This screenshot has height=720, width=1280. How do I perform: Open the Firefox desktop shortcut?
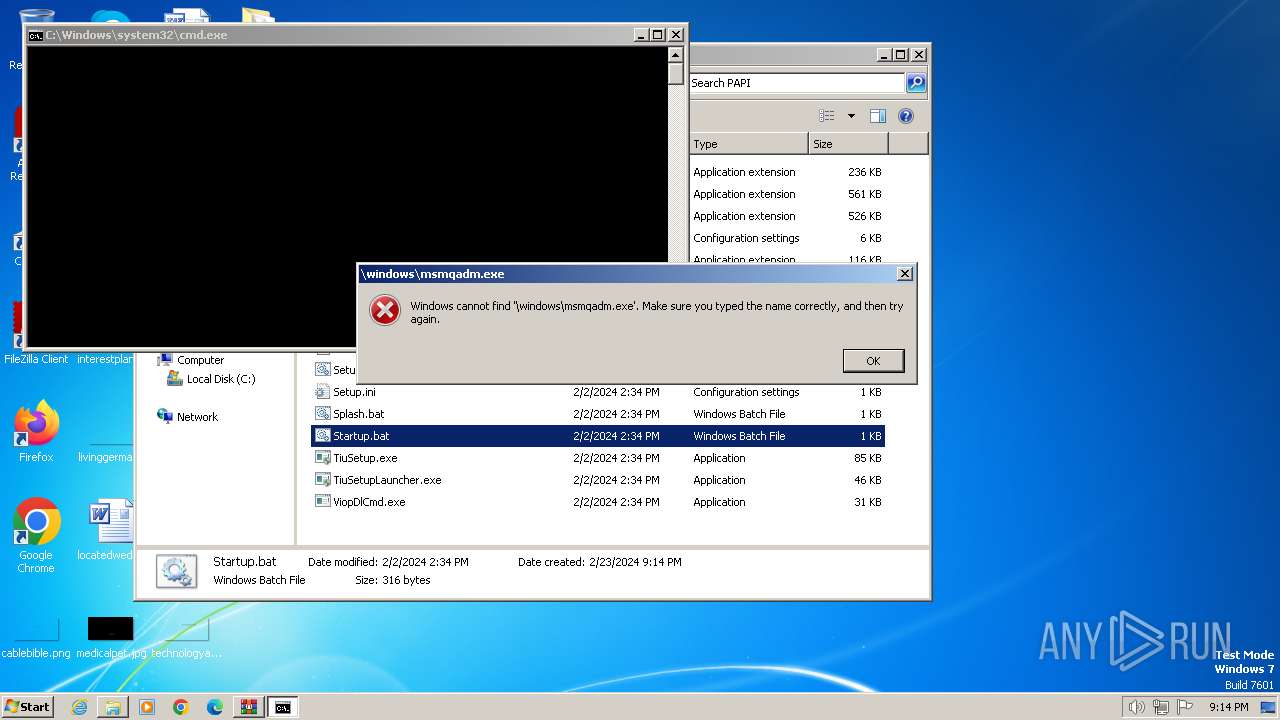pos(36,432)
